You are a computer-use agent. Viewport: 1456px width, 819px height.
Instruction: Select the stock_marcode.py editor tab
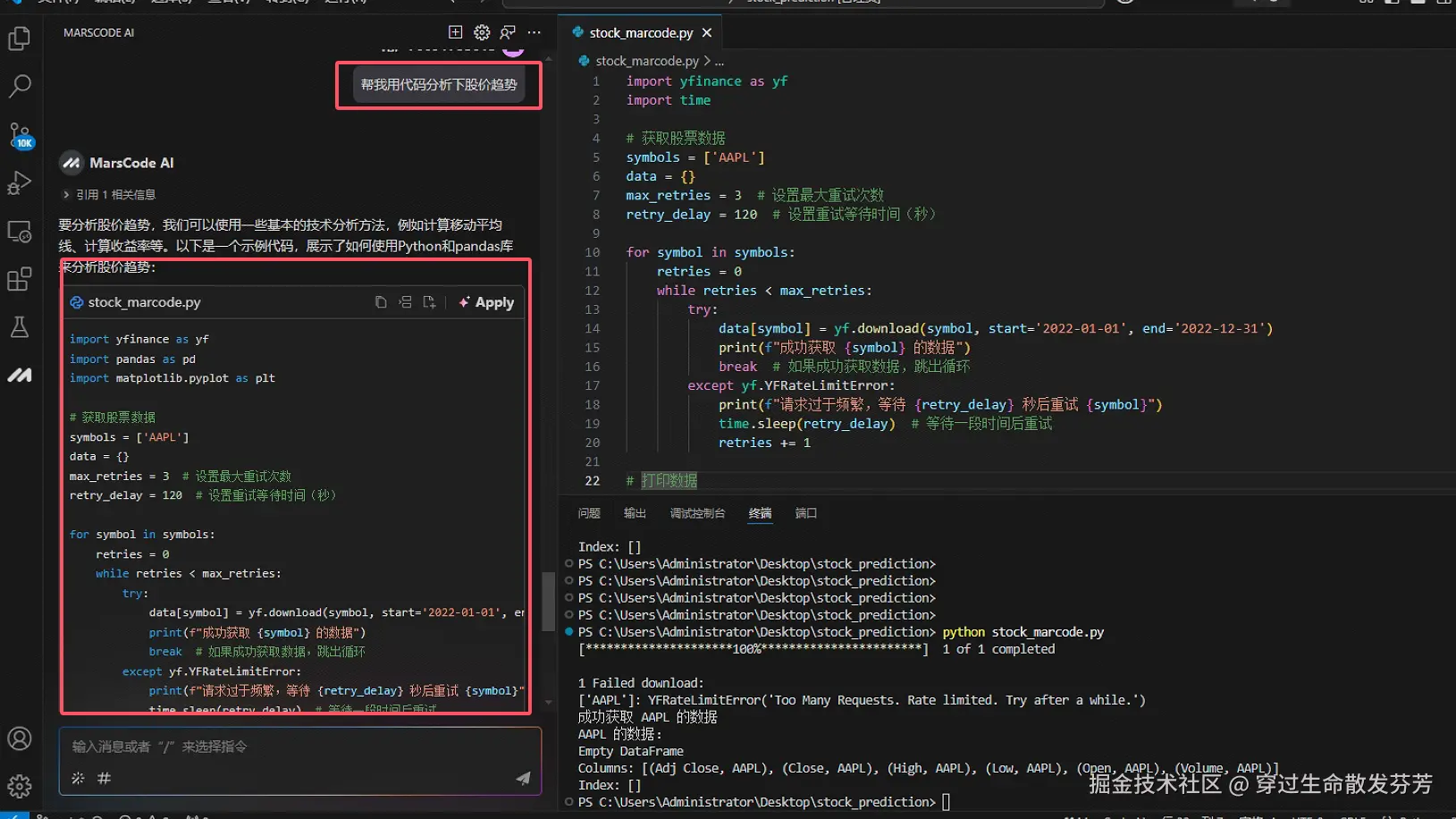point(641,33)
